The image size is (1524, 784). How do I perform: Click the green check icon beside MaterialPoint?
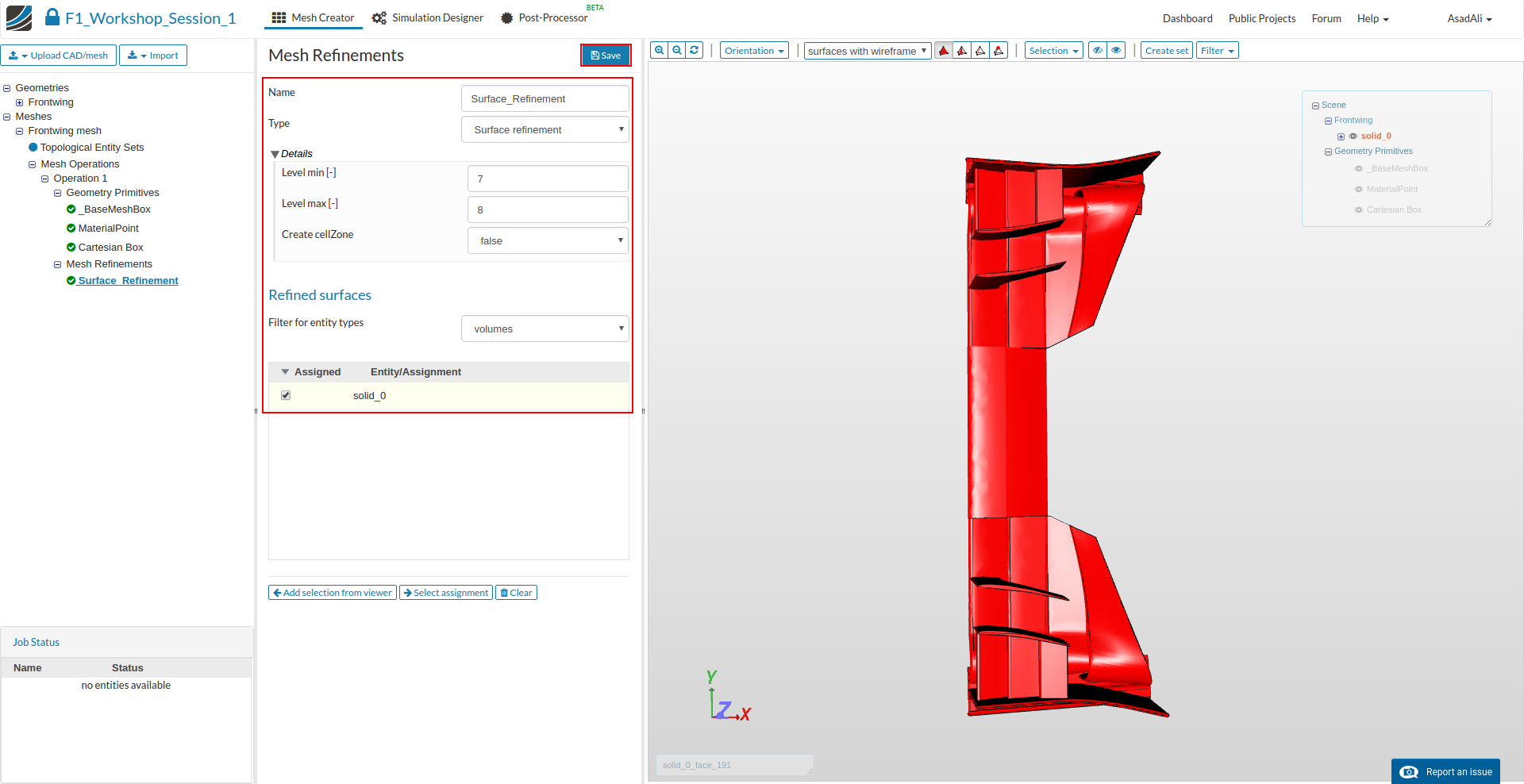click(x=71, y=228)
